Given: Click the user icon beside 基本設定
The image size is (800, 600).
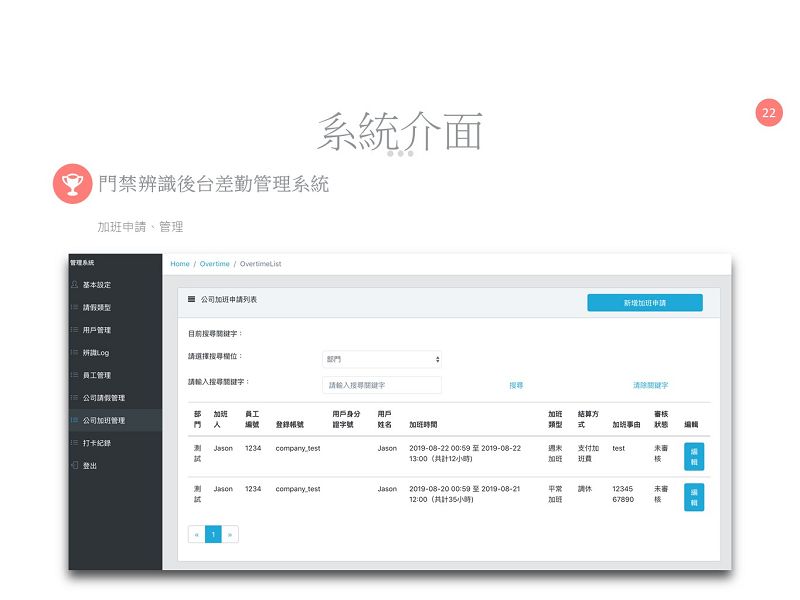Looking at the screenshot, I should click(x=74, y=284).
